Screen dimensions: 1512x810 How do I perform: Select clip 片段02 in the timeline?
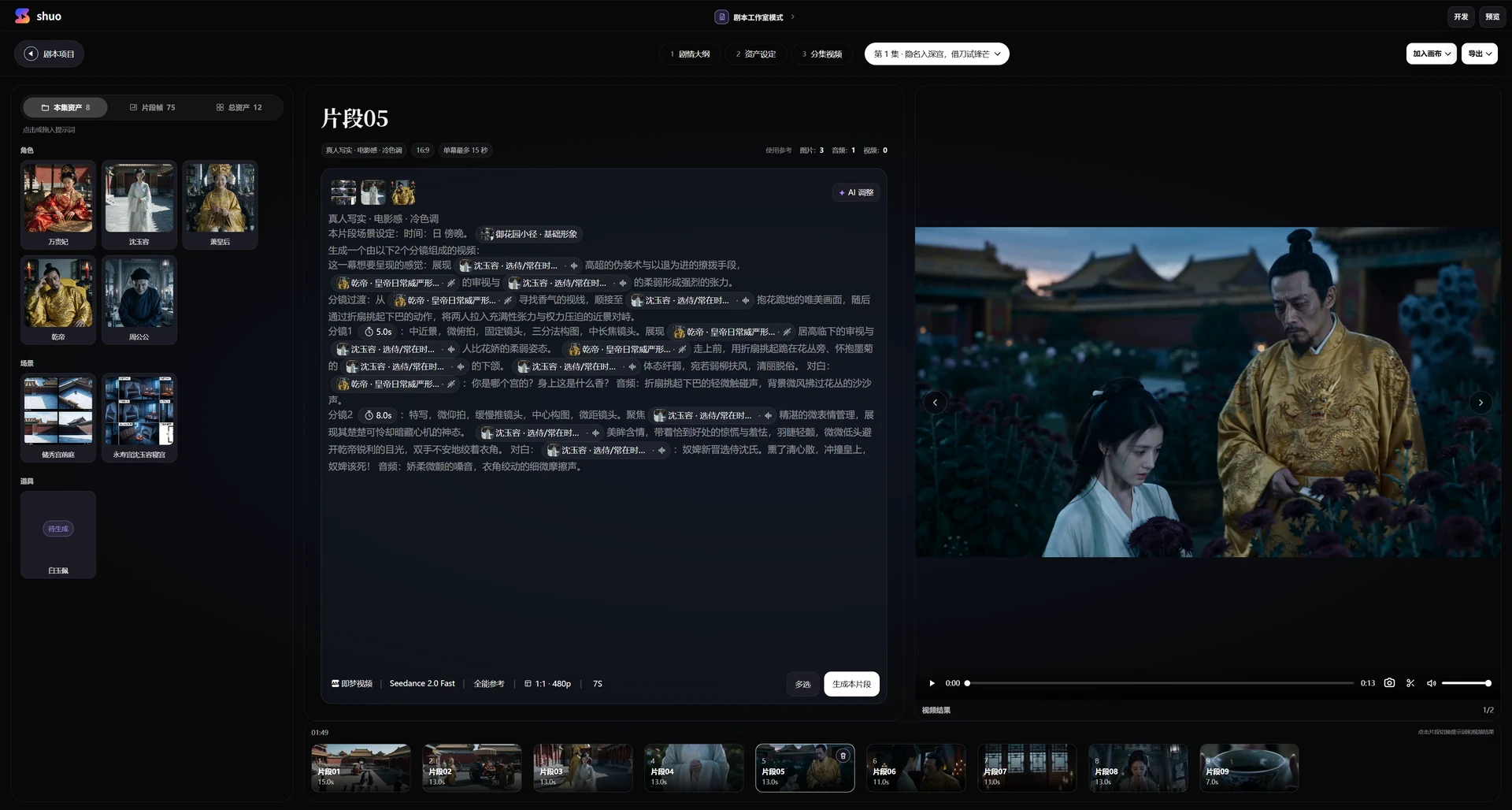tap(472, 767)
